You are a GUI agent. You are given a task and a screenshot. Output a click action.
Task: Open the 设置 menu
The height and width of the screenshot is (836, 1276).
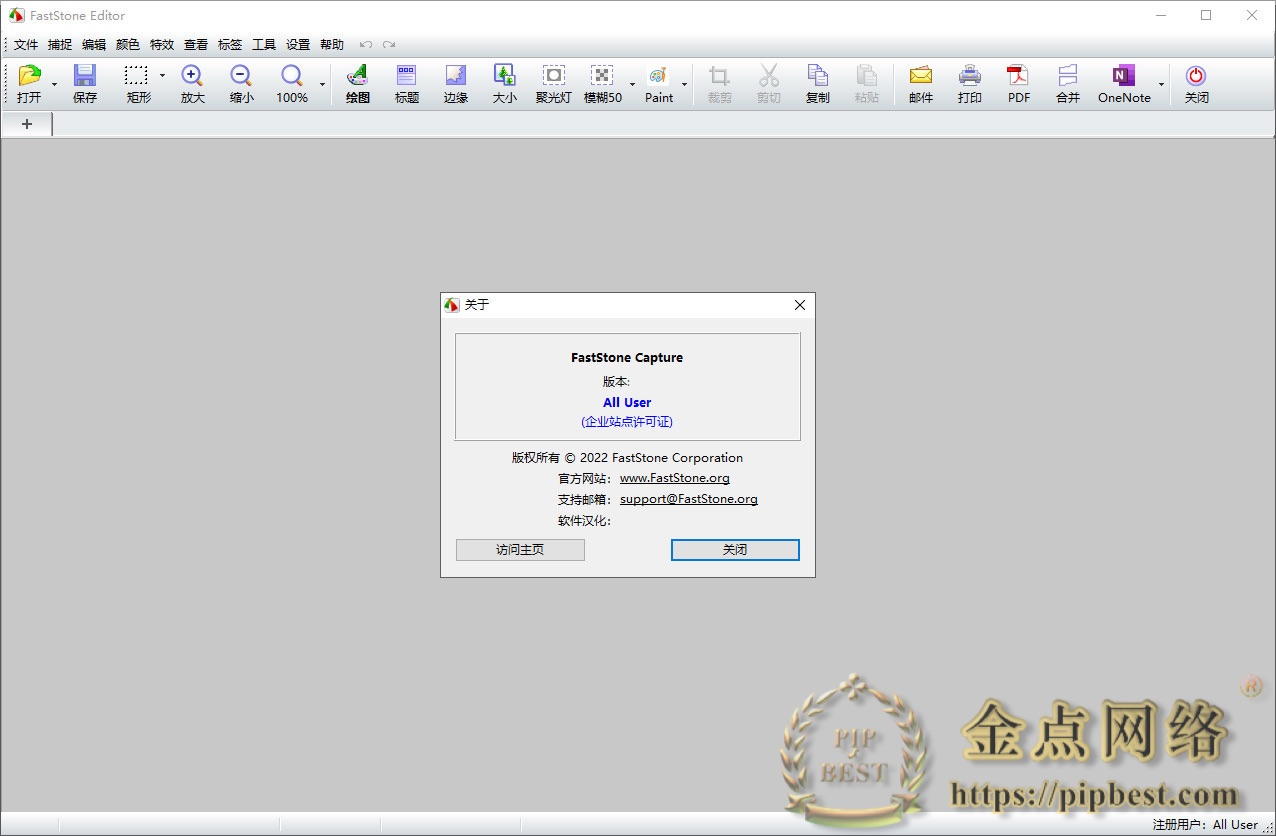(297, 44)
